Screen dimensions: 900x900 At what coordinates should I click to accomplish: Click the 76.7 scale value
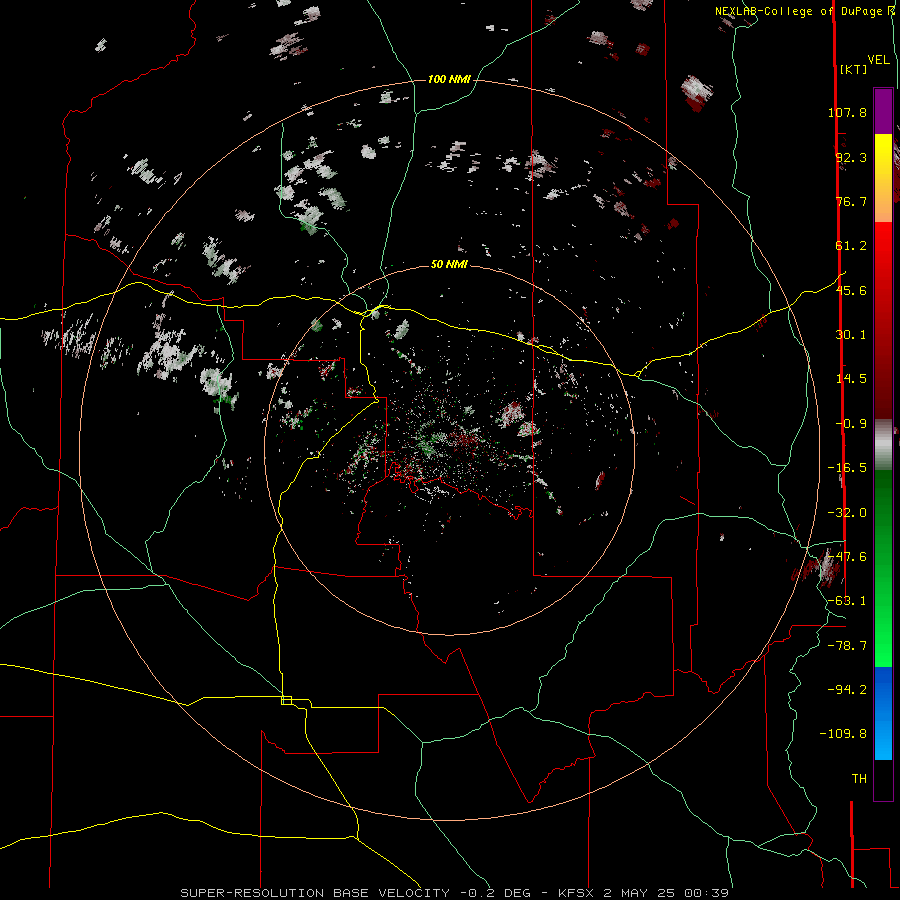tap(851, 201)
